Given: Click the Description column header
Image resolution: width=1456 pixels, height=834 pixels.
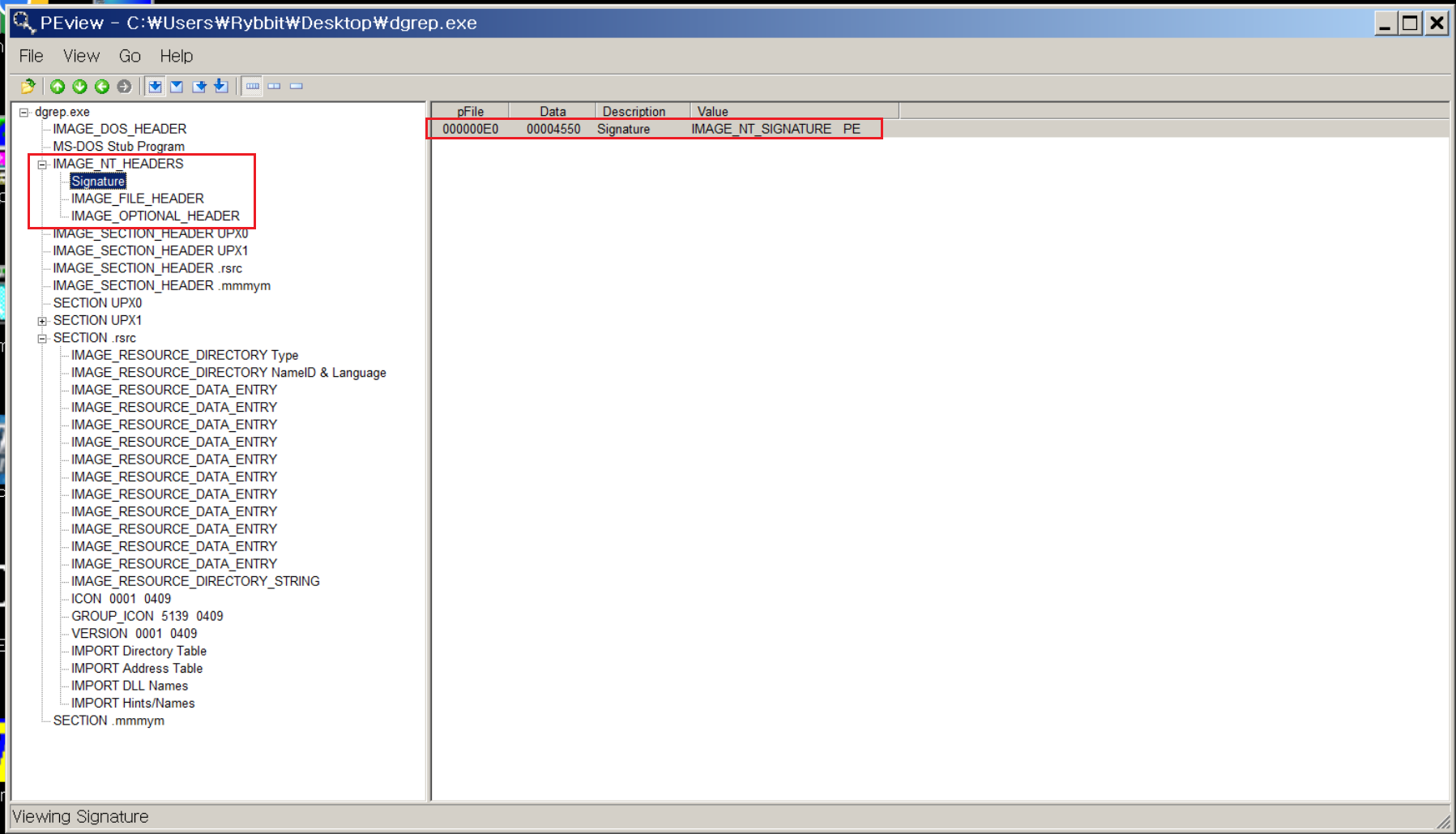Looking at the screenshot, I should tap(643, 111).
